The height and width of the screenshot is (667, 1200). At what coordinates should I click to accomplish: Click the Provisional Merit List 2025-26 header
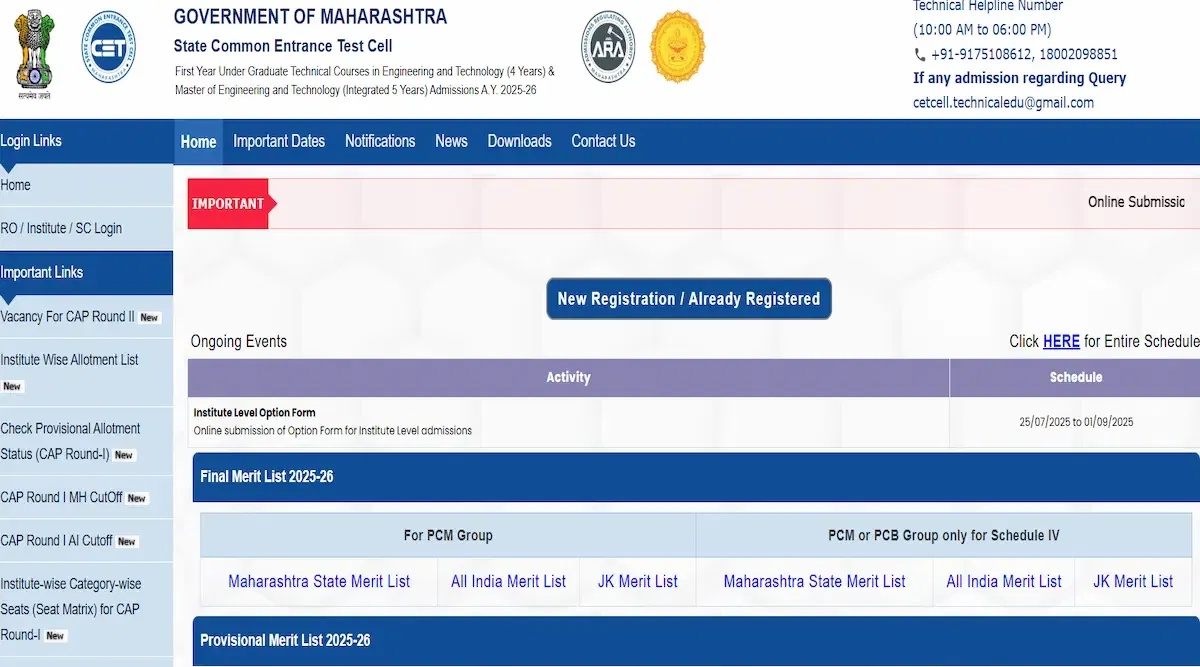tap(696, 640)
